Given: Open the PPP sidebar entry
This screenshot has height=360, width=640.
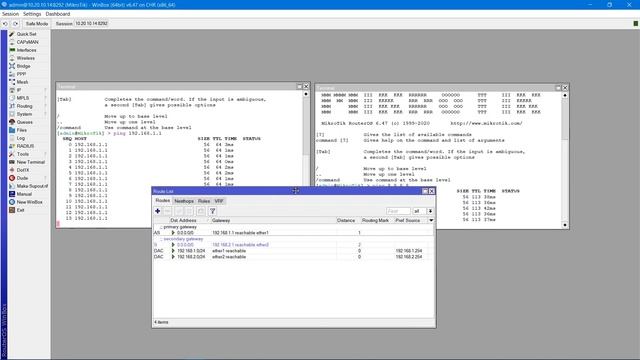Looking at the screenshot, I should (x=21, y=74).
